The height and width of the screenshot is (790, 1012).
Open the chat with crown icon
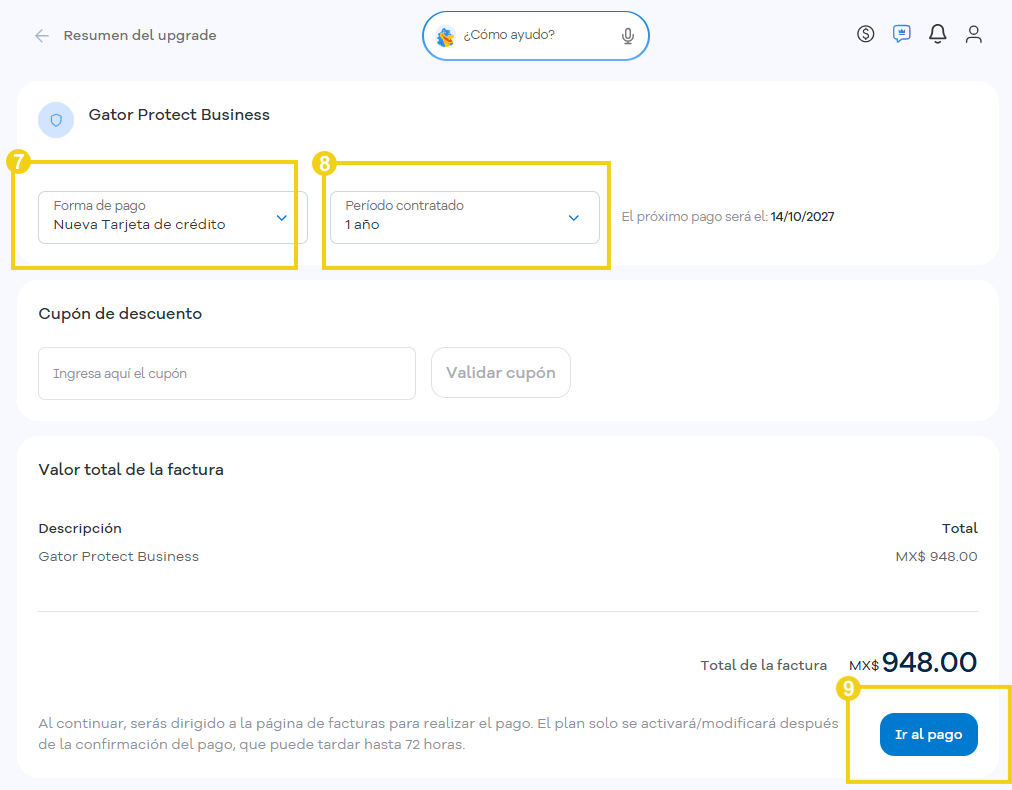902,34
